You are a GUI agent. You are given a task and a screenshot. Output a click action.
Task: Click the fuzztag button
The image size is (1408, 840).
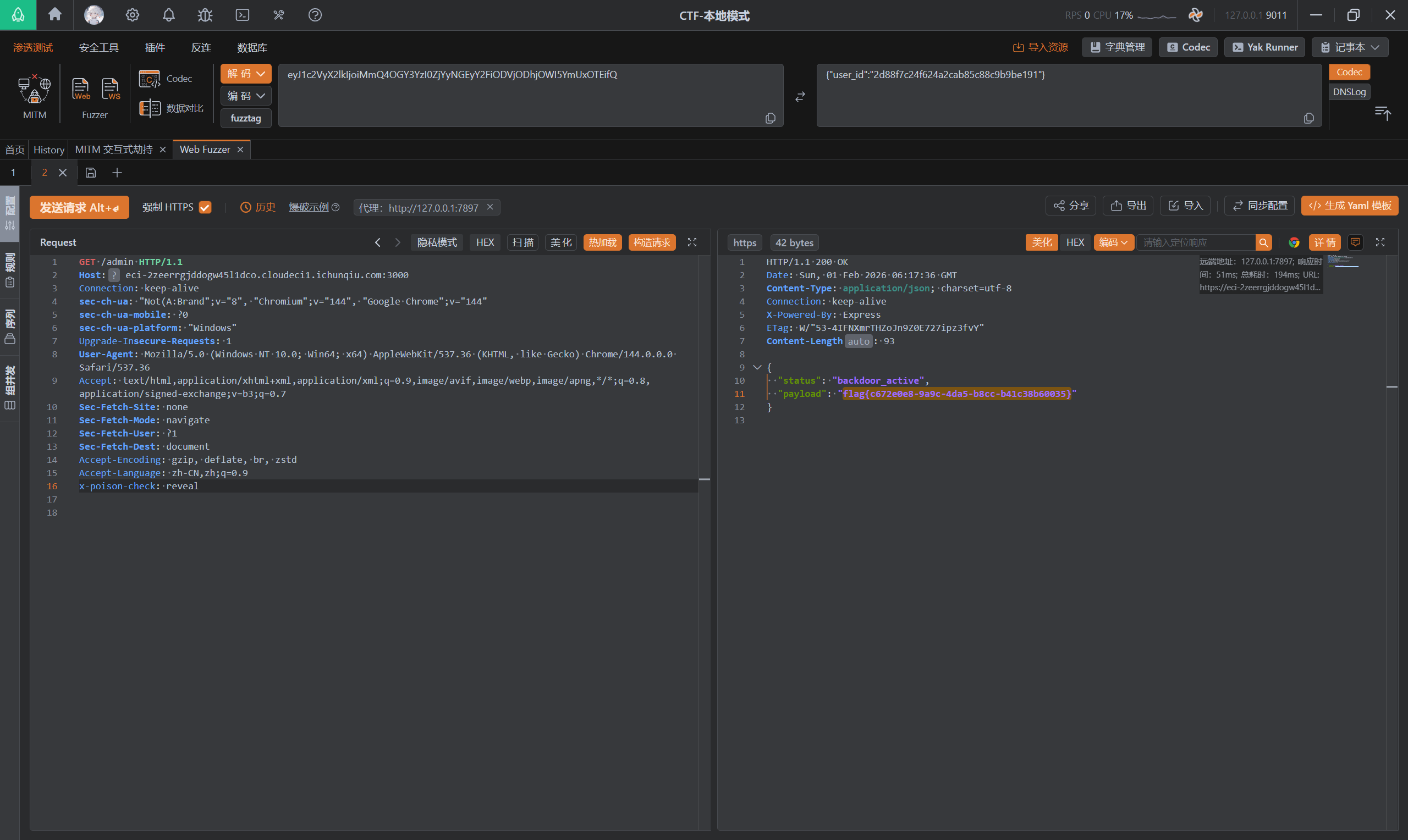coord(246,118)
